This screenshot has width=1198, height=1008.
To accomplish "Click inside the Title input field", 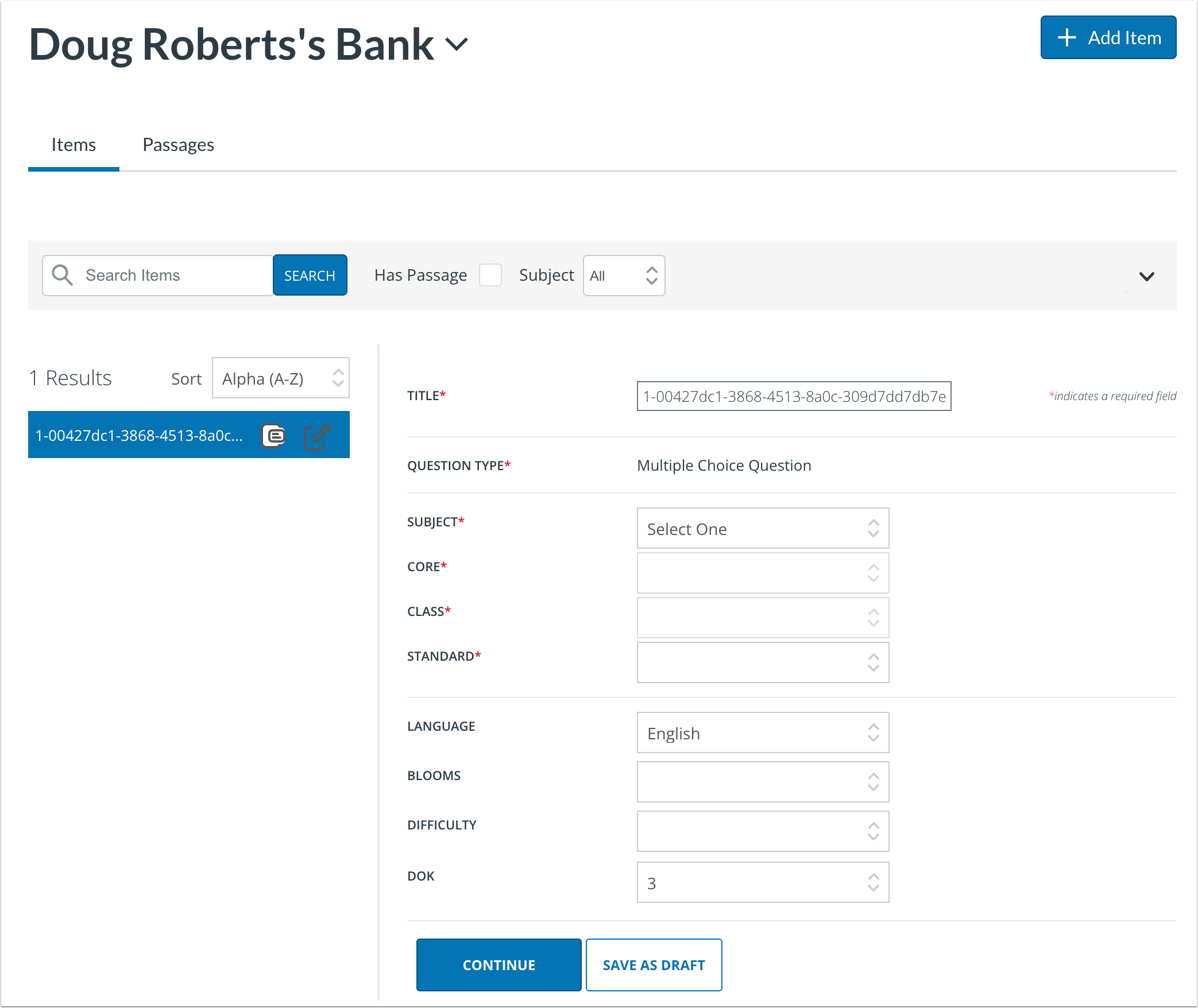I will point(793,396).
